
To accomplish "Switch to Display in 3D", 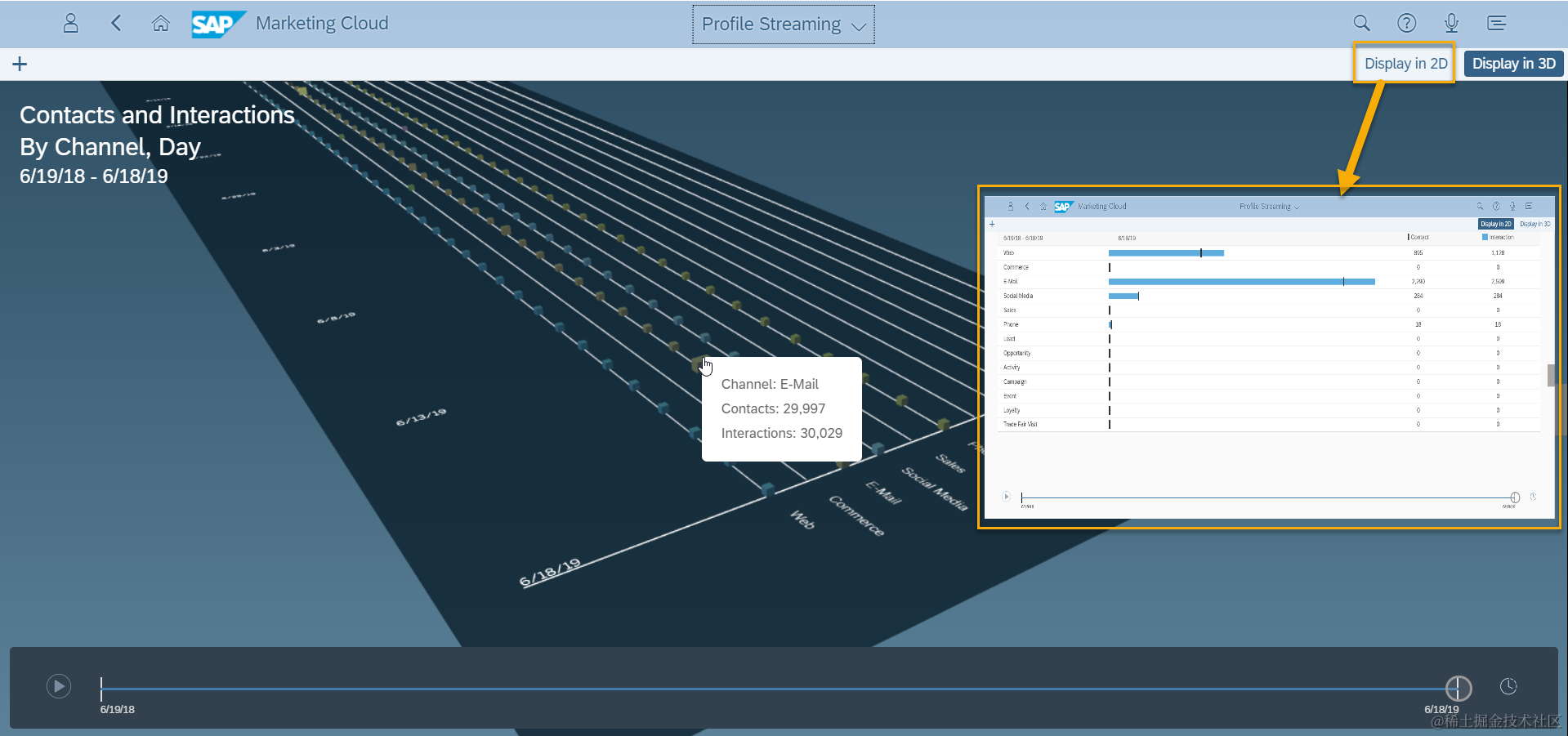I will pyautogui.click(x=1513, y=64).
